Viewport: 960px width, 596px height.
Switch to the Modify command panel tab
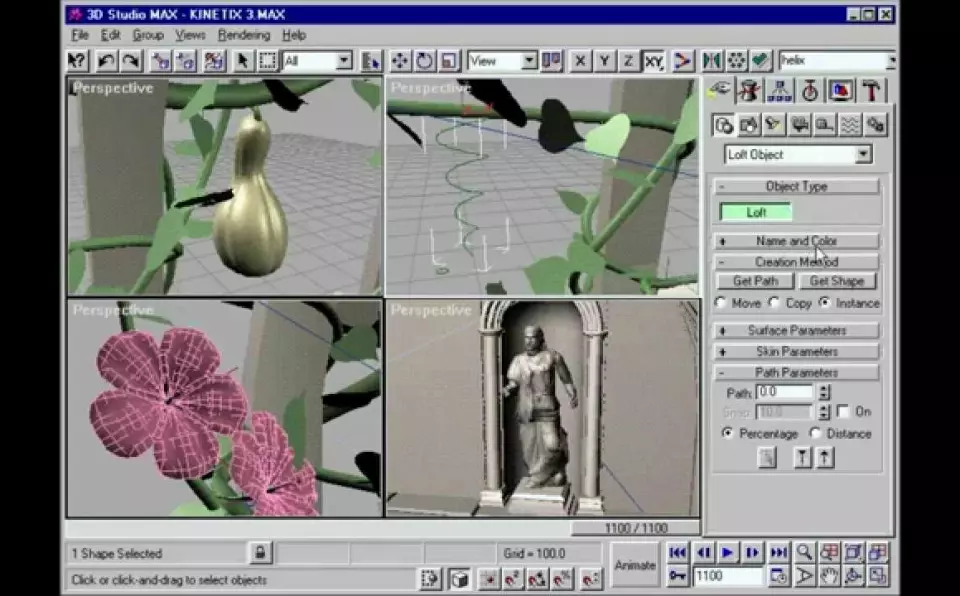point(748,91)
